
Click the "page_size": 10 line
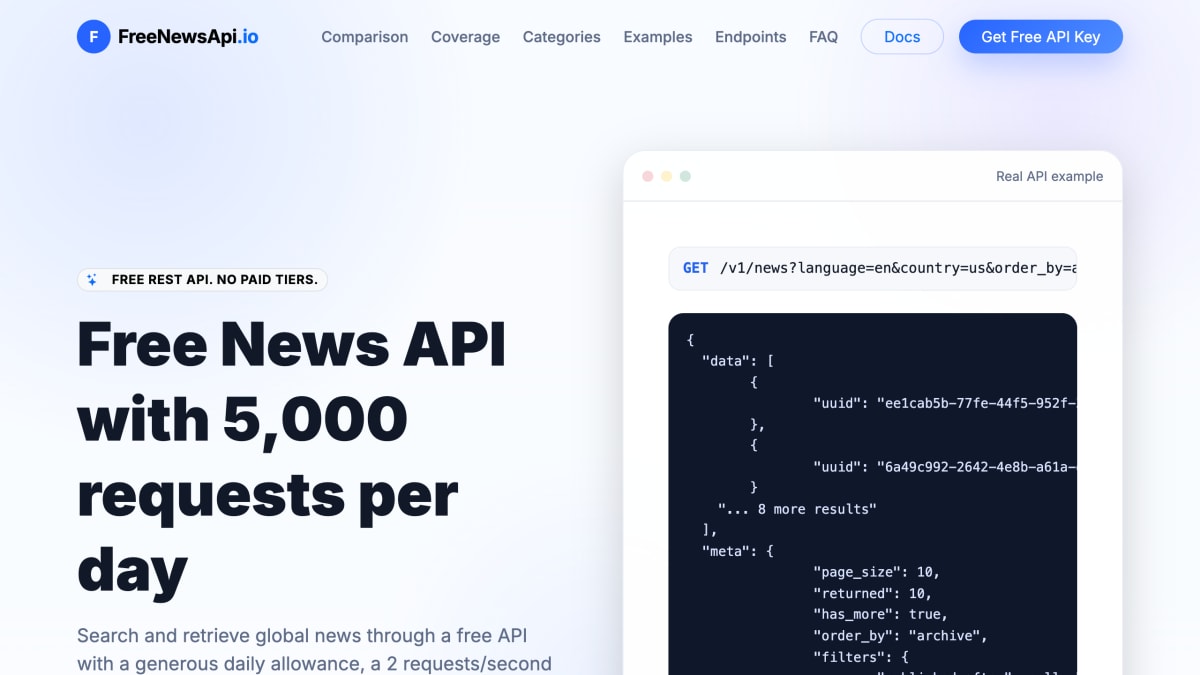(876, 572)
